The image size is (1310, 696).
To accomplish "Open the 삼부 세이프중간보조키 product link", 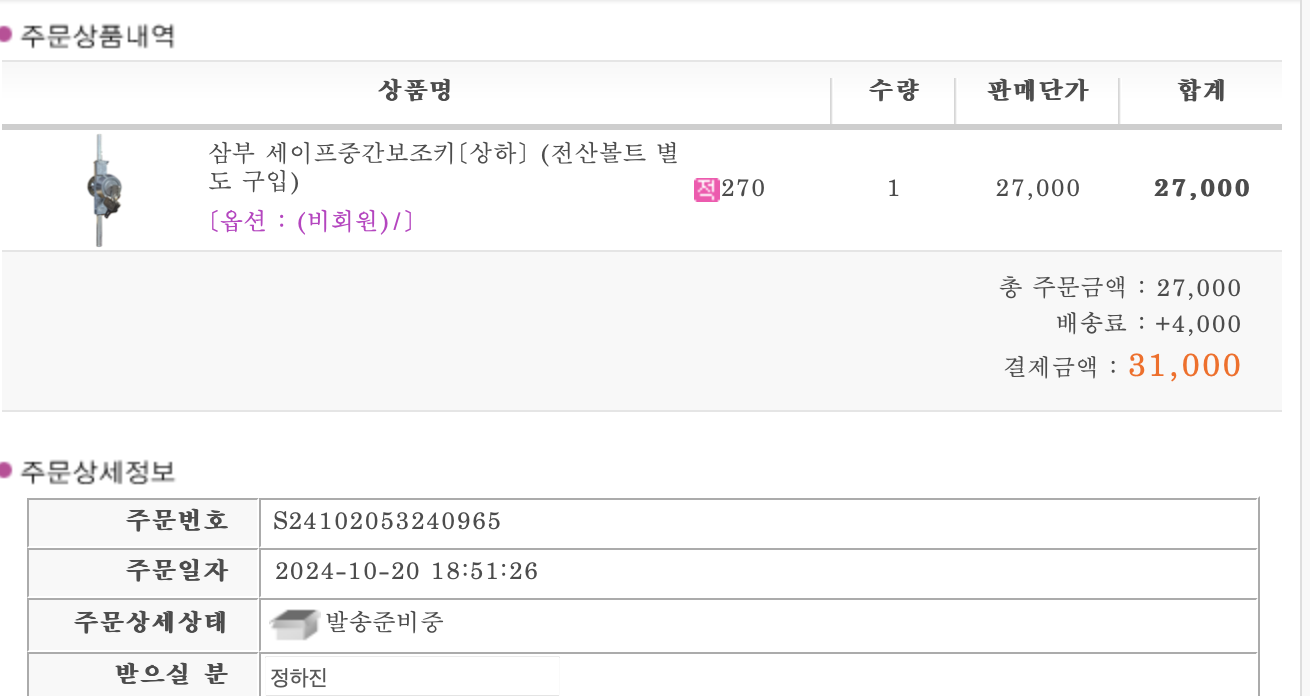I will tap(443, 167).
